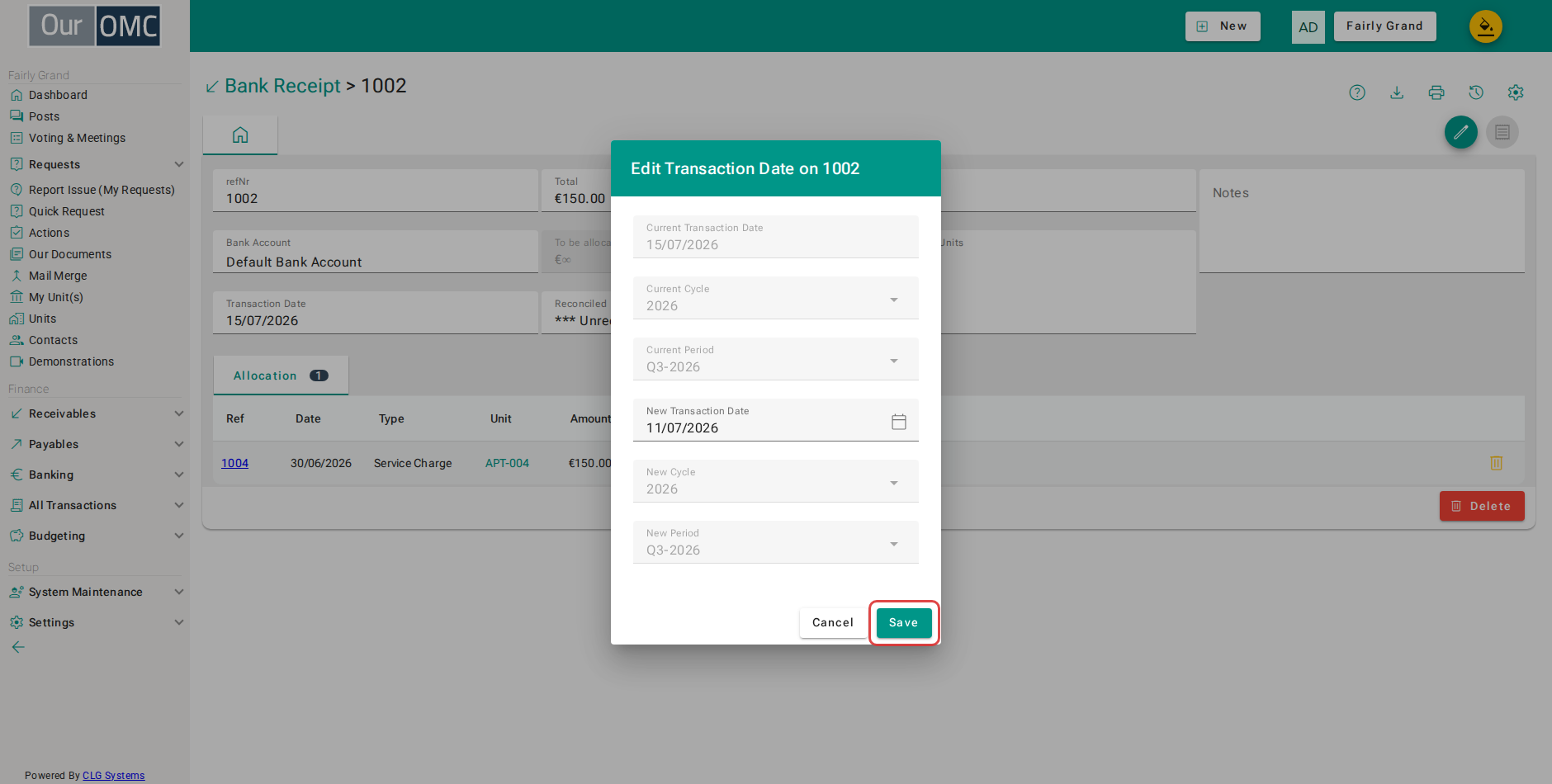Open the Current Cycle dropdown
Image resolution: width=1552 pixels, height=784 pixels.
(776, 298)
